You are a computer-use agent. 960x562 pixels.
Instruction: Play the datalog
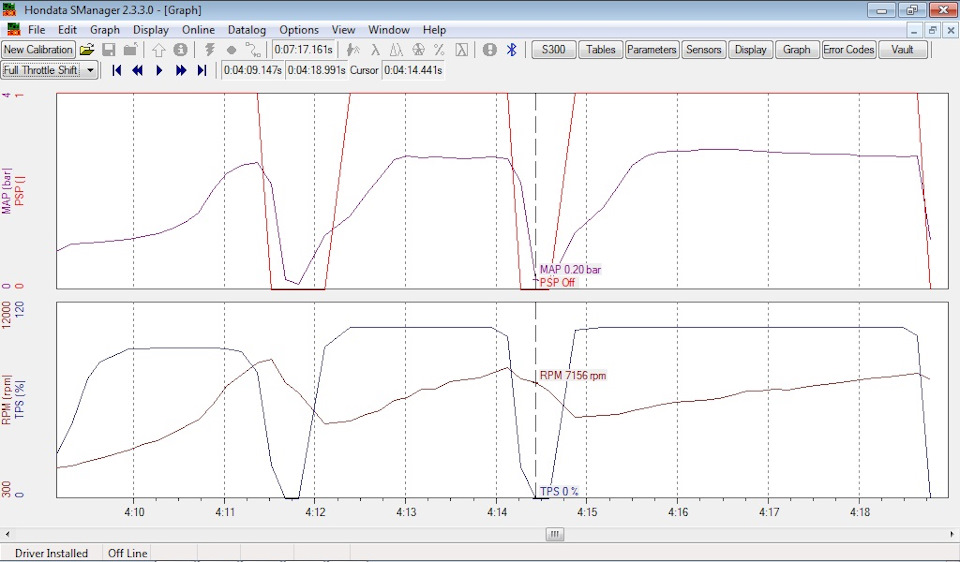[x=159, y=70]
